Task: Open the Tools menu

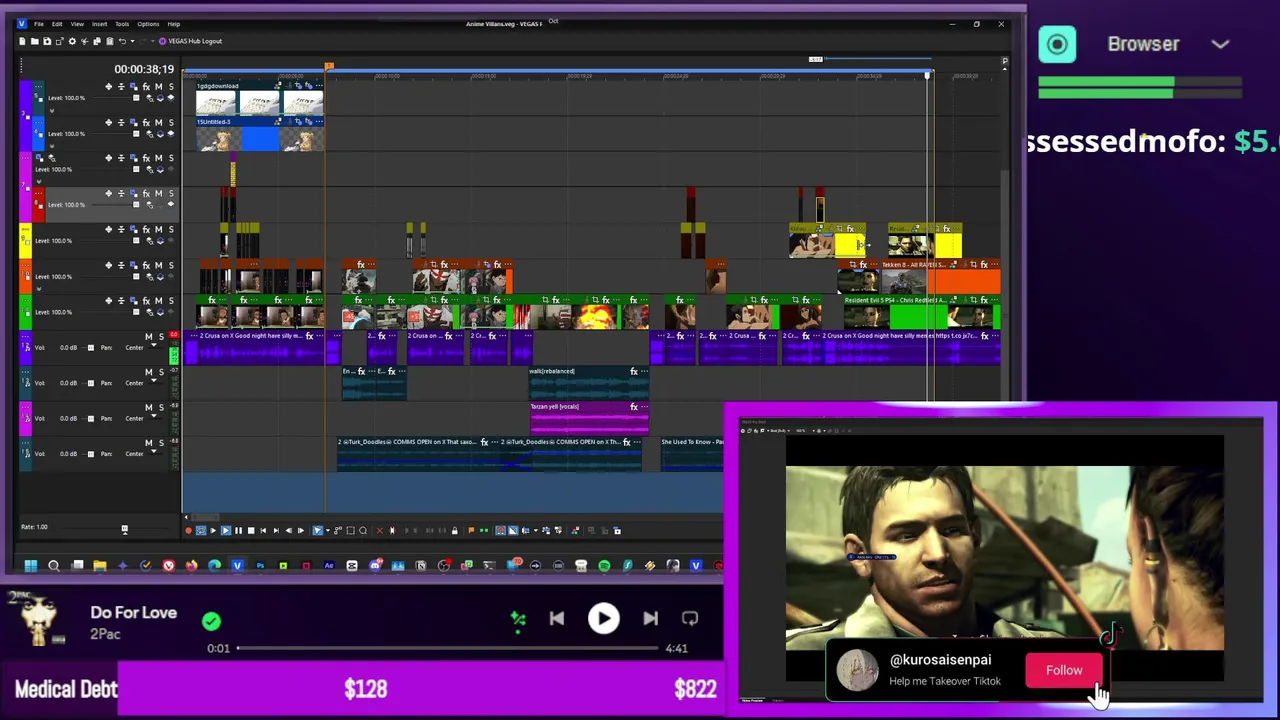Action: 122,24
